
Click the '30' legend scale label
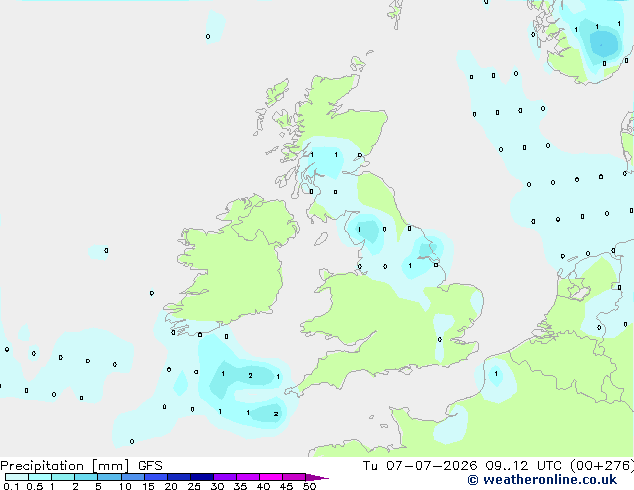tap(217, 486)
